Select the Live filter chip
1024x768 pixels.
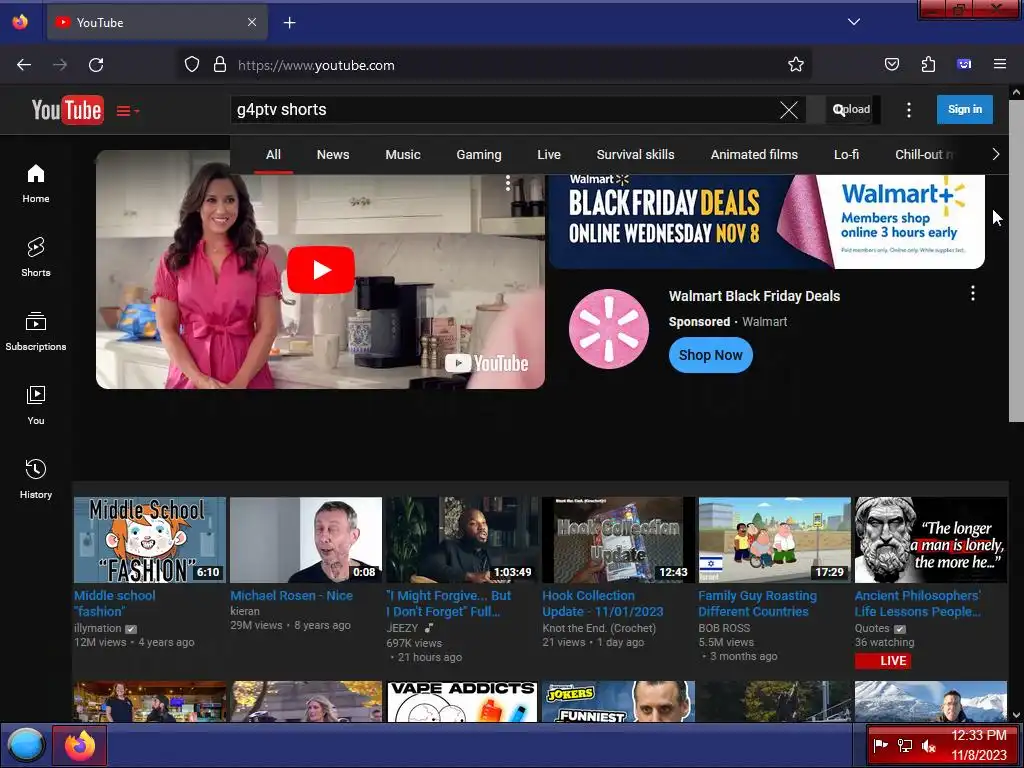(549, 155)
